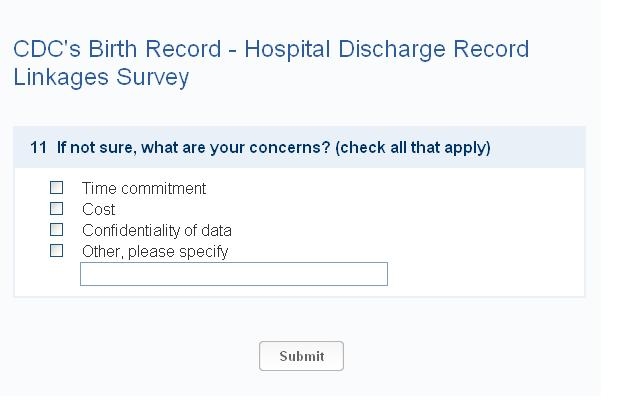
Task: Click 'Linkages Survey' on the title's second line
Action: click(x=101, y=77)
